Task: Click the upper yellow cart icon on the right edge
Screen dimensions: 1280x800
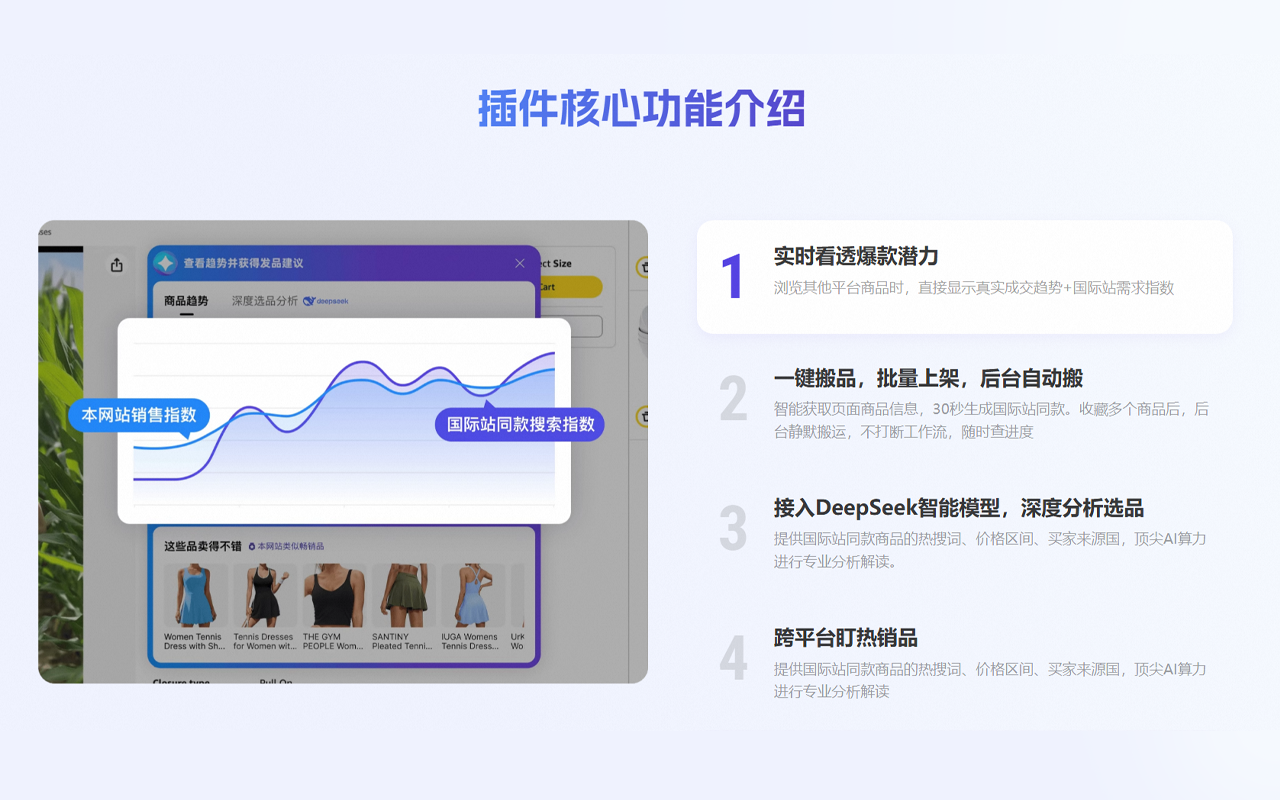Action: click(x=644, y=266)
